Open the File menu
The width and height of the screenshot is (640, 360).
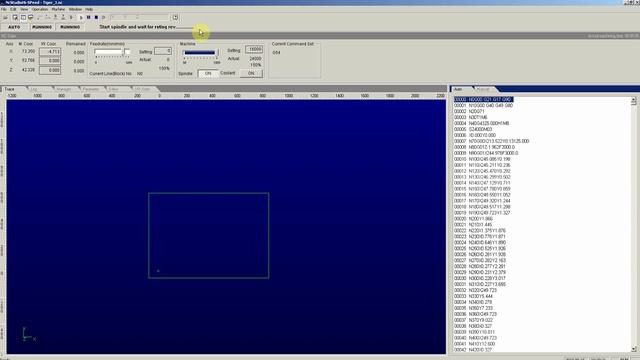[x=4, y=9]
